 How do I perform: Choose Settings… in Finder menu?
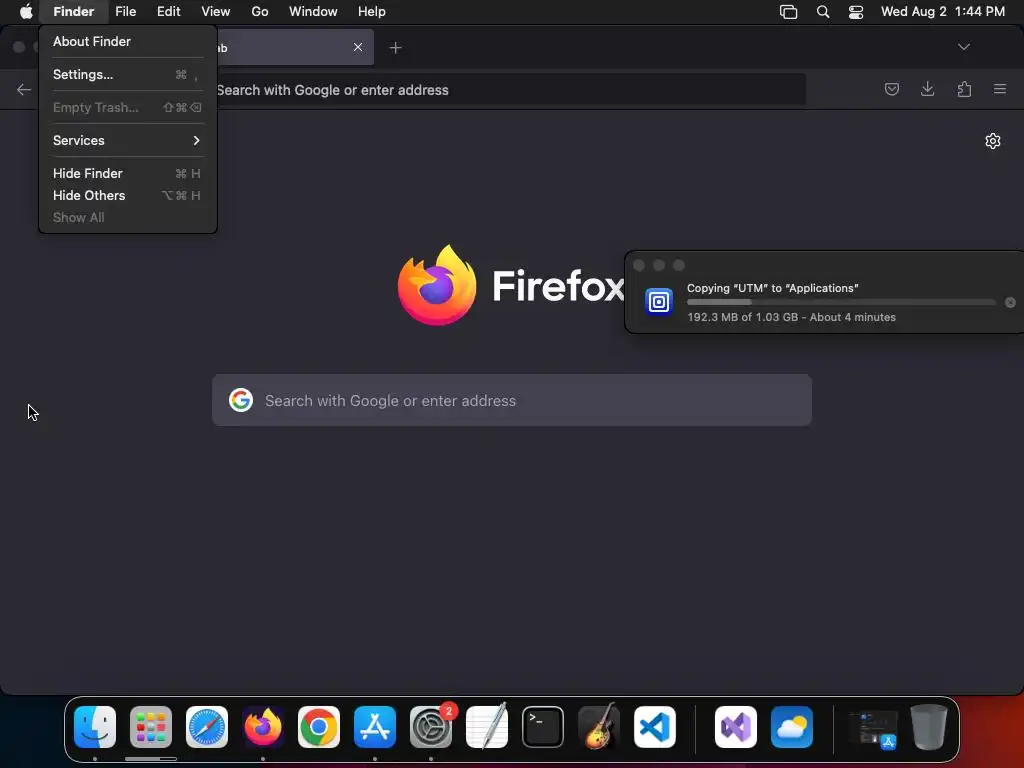tap(127, 74)
